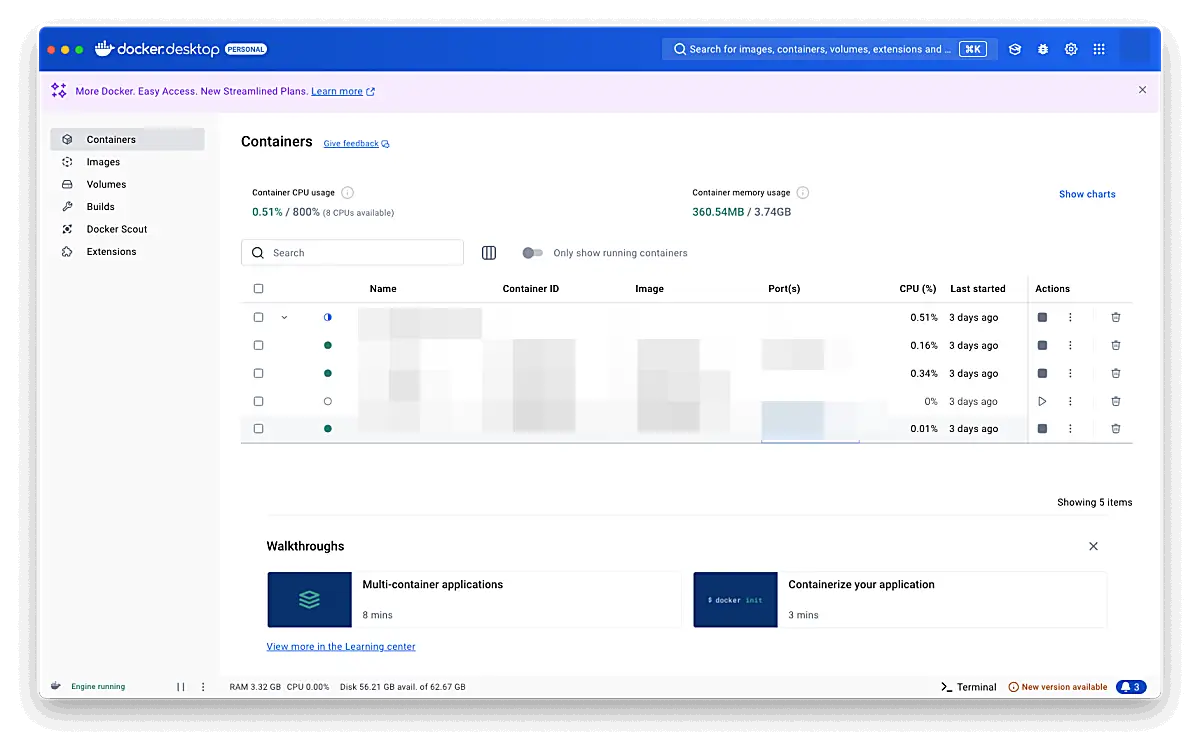1200x750 pixels.
Task: Check the box for the 0.16% CPU row
Action: point(258,345)
